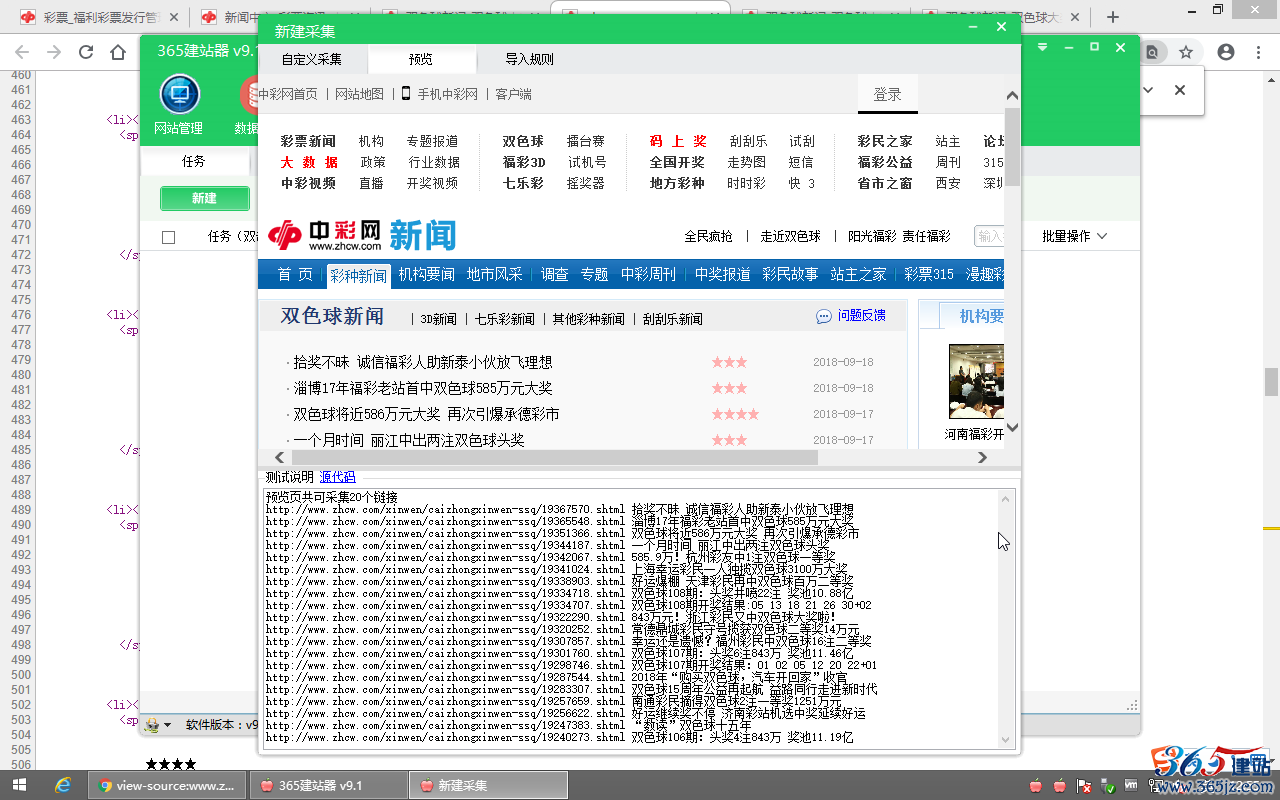Open 地市风采 nav item

[x=494, y=274]
